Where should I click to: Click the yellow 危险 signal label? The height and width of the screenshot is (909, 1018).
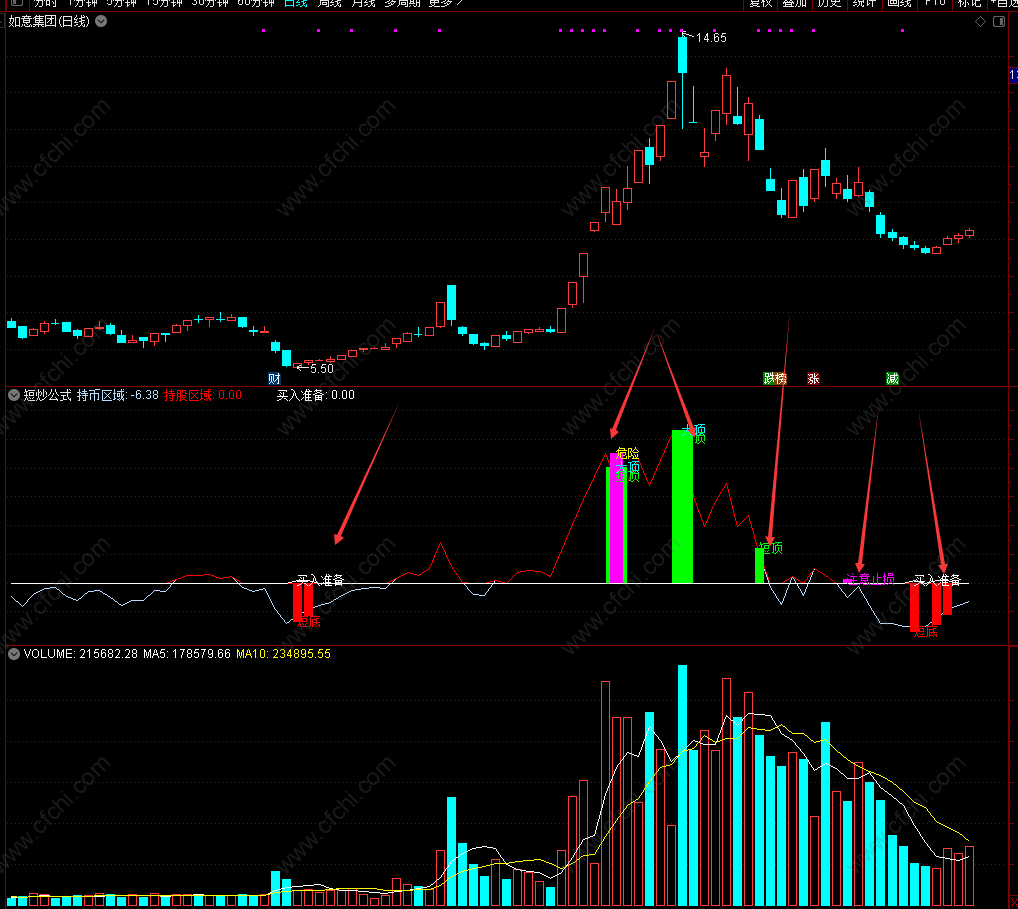tap(627, 453)
